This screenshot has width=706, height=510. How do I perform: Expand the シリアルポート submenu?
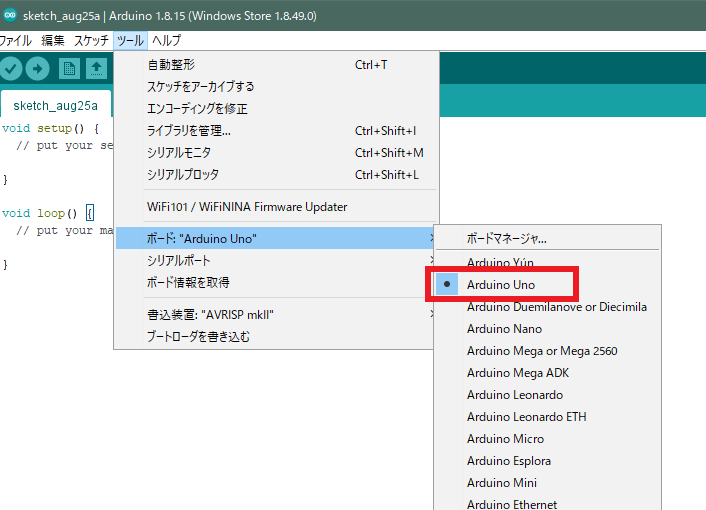275,260
